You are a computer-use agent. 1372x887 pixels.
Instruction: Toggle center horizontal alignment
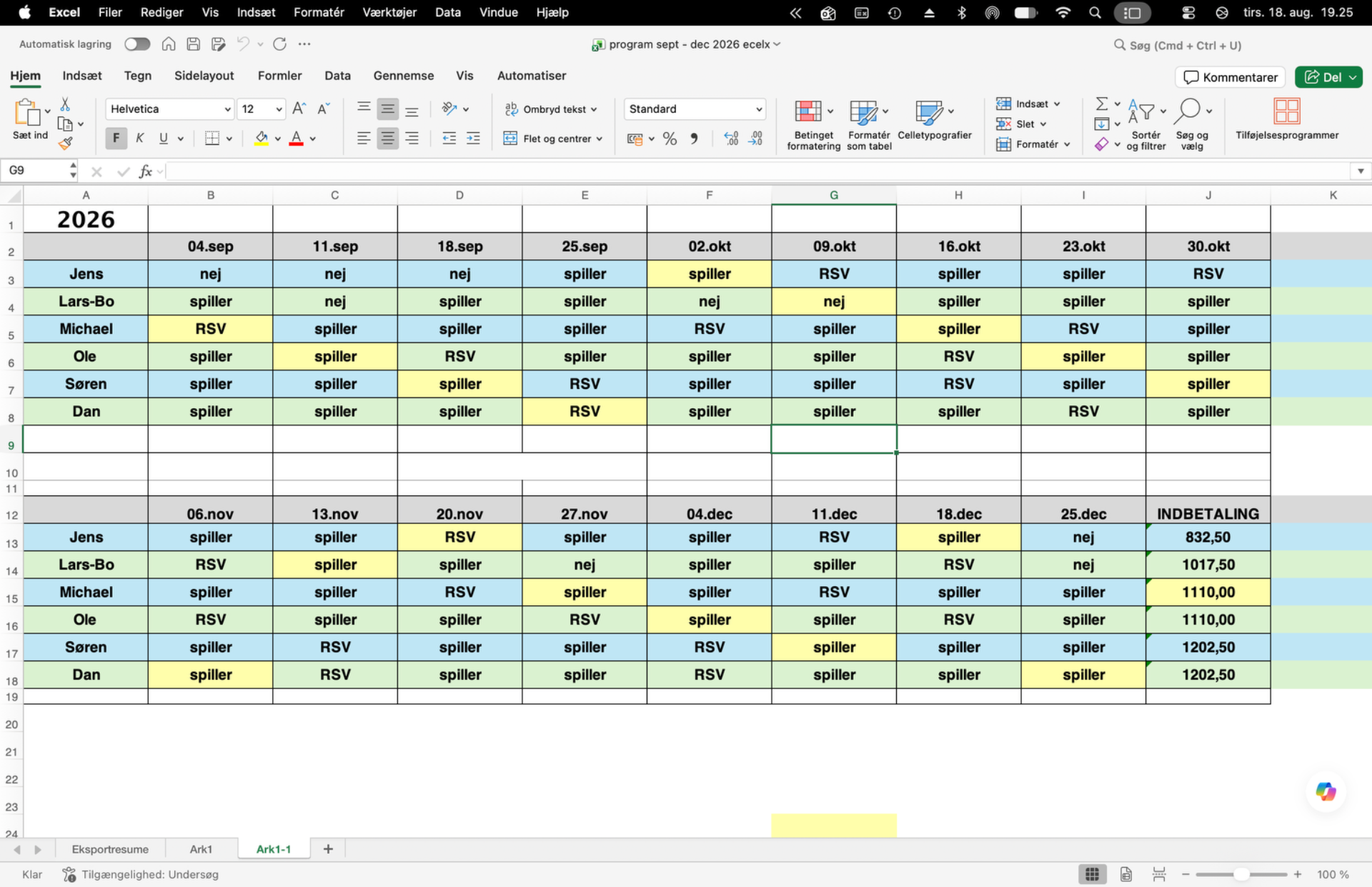click(x=388, y=138)
